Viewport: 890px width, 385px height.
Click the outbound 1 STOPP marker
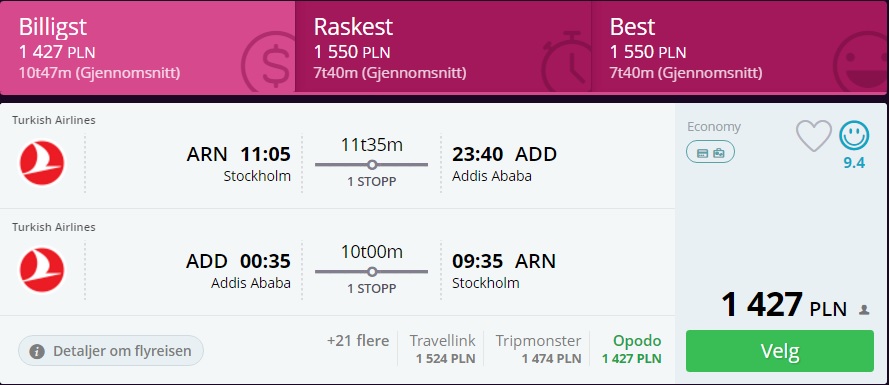click(372, 165)
